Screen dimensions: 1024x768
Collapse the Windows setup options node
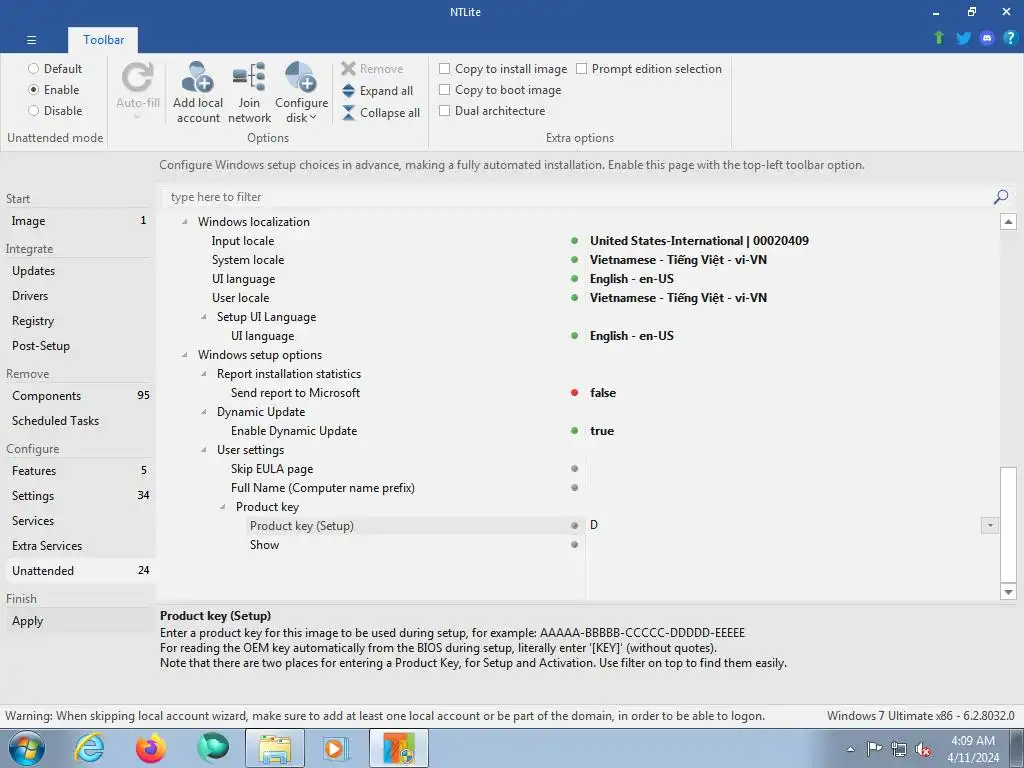tap(185, 355)
